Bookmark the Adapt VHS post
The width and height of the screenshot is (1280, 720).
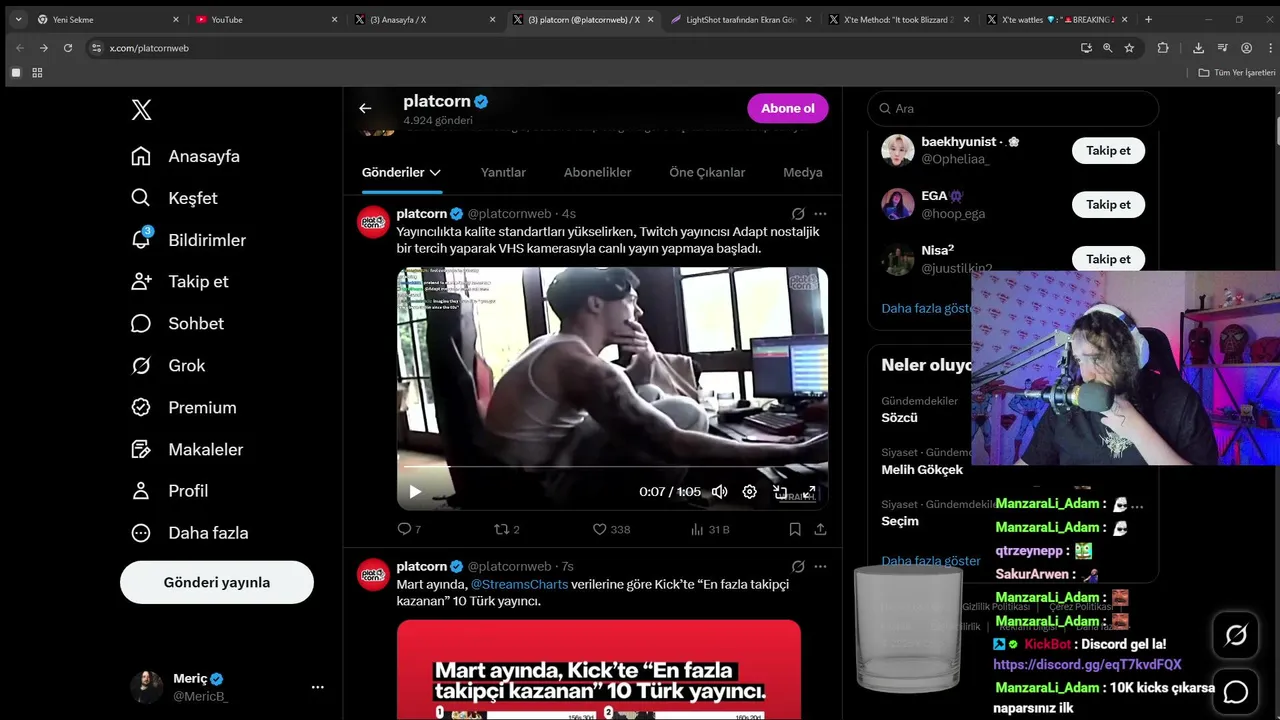tap(795, 529)
